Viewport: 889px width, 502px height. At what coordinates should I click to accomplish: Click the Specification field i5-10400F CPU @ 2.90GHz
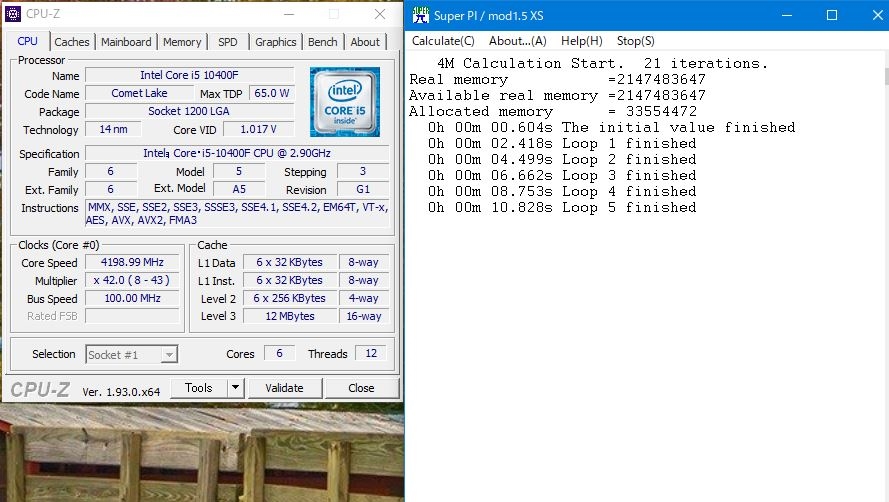(237, 153)
